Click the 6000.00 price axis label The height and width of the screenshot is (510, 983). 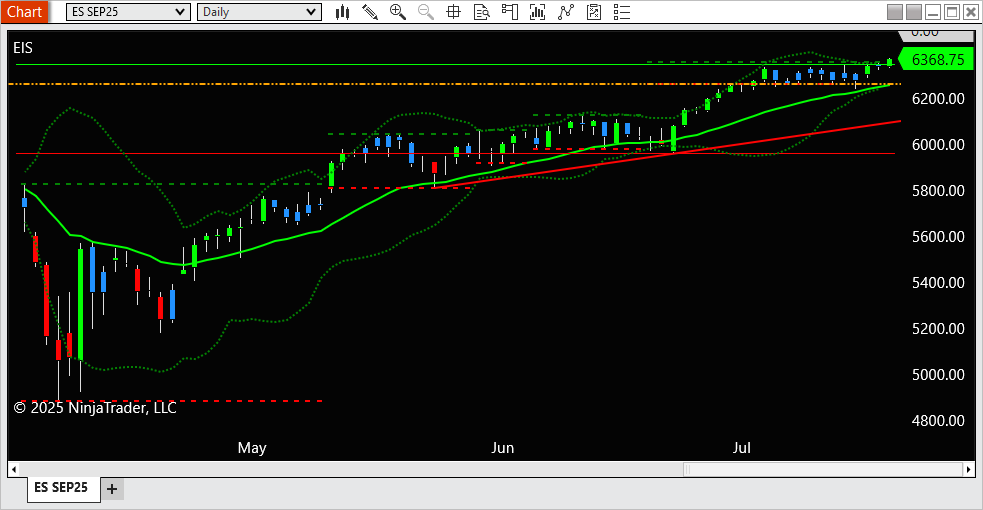pos(938,145)
